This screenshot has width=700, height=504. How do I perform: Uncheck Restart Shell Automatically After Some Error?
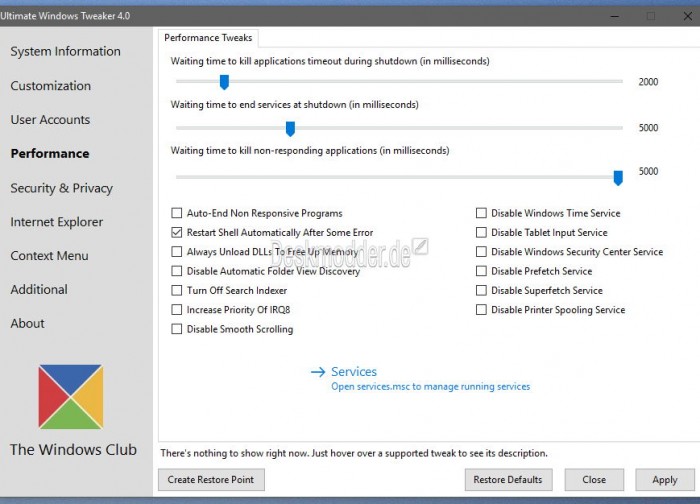(x=177, y=232)
